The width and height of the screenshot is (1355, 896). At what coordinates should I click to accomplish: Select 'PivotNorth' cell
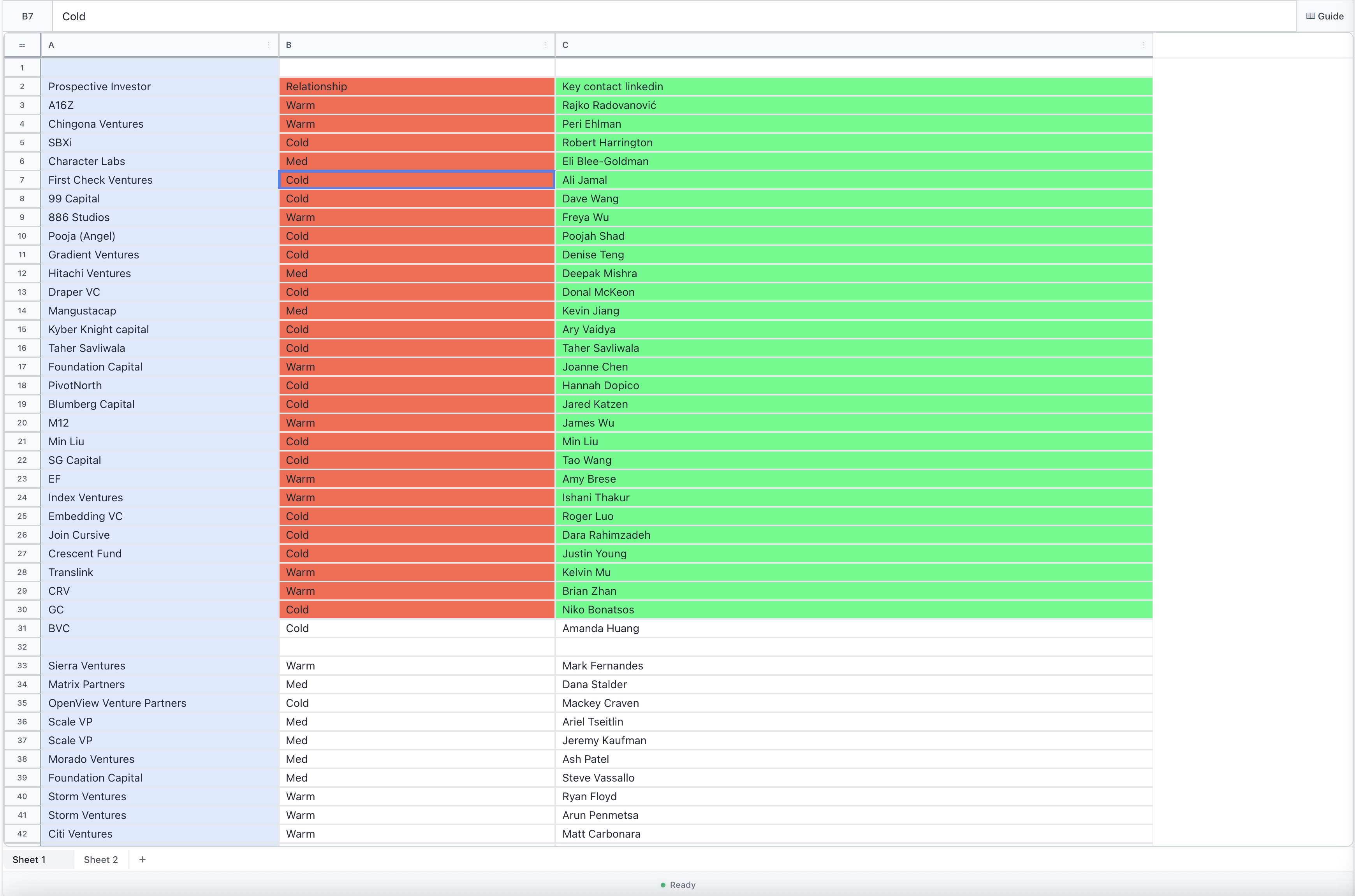tap(160, 385)
